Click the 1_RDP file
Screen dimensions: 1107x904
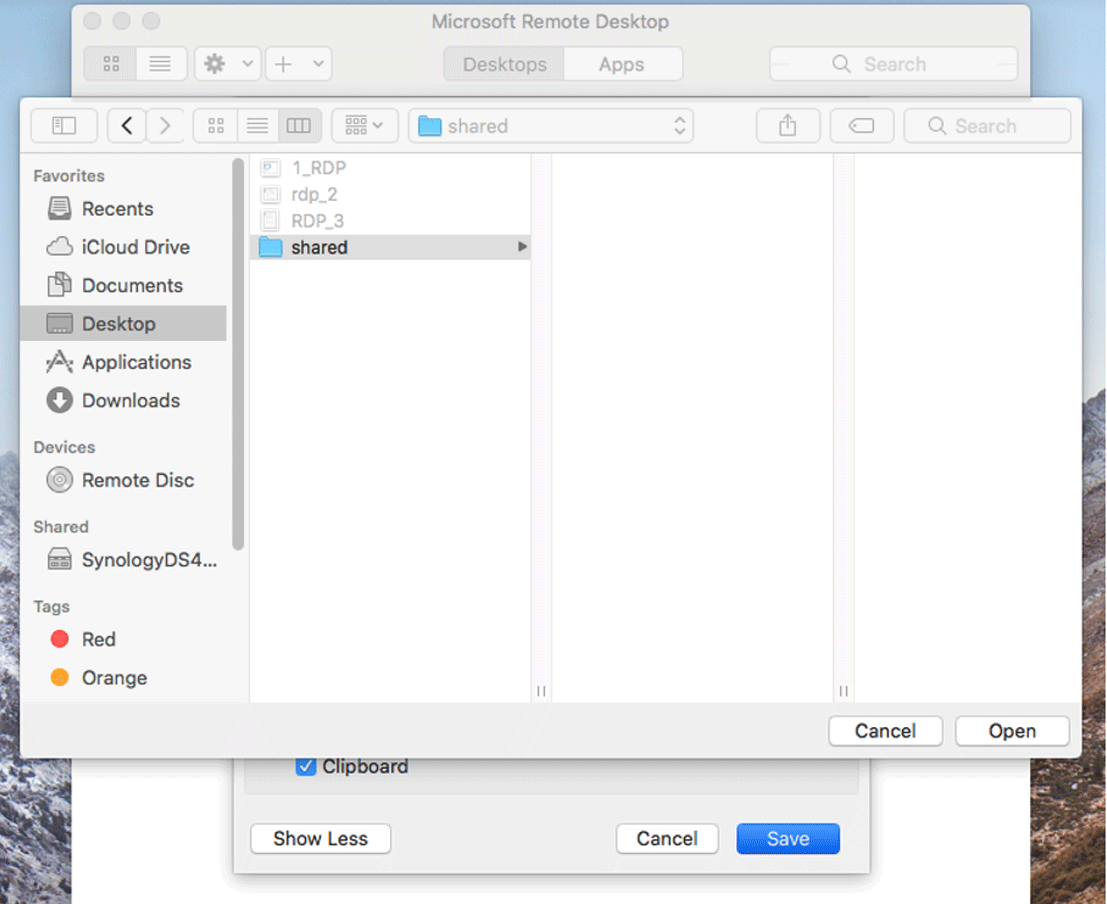click(x=390, y=167)
